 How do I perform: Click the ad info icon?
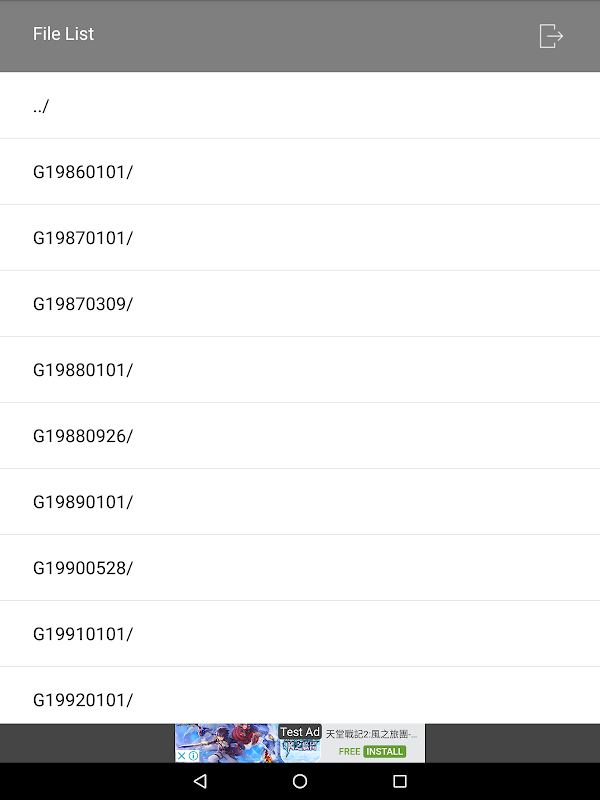[193, 756]
